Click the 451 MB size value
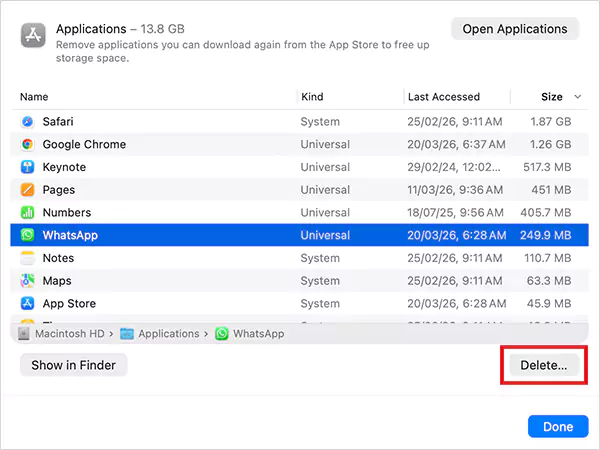600x450 pixels. pos(551,190)
